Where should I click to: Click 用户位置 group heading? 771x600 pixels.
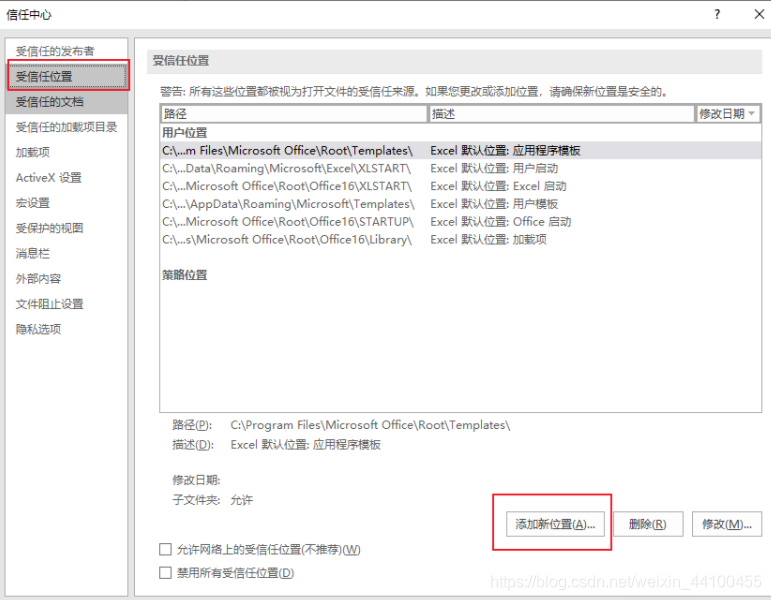click(185, 133)
